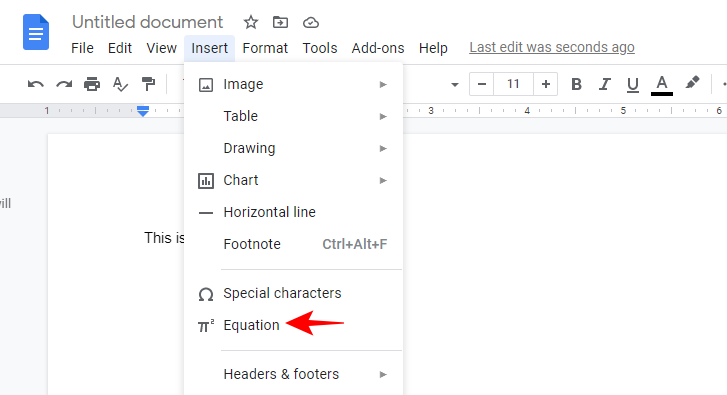Open the Google Docs home icon
727x395 pixels.
(36, 32)
